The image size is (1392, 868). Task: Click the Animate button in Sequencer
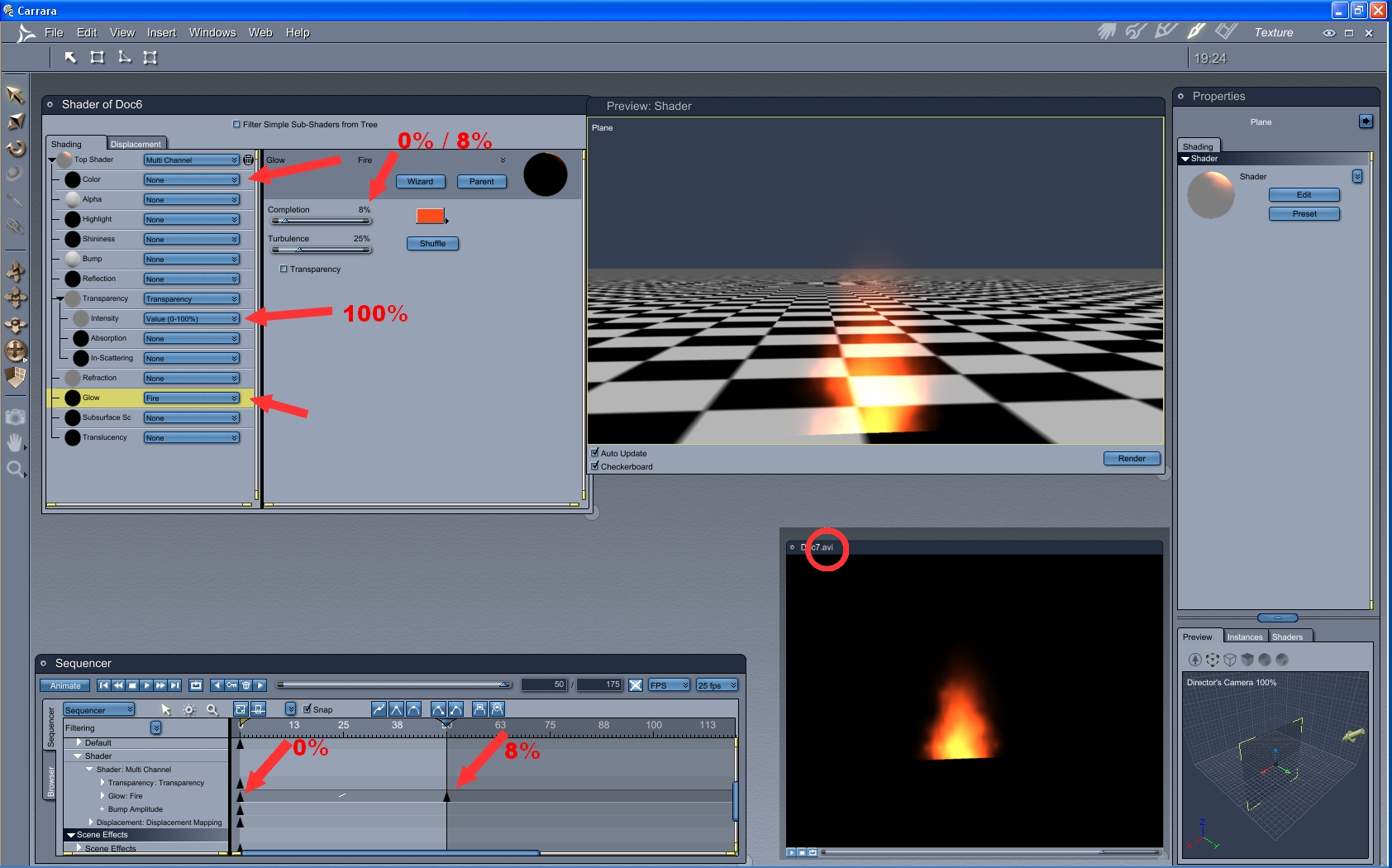[65, 685]
